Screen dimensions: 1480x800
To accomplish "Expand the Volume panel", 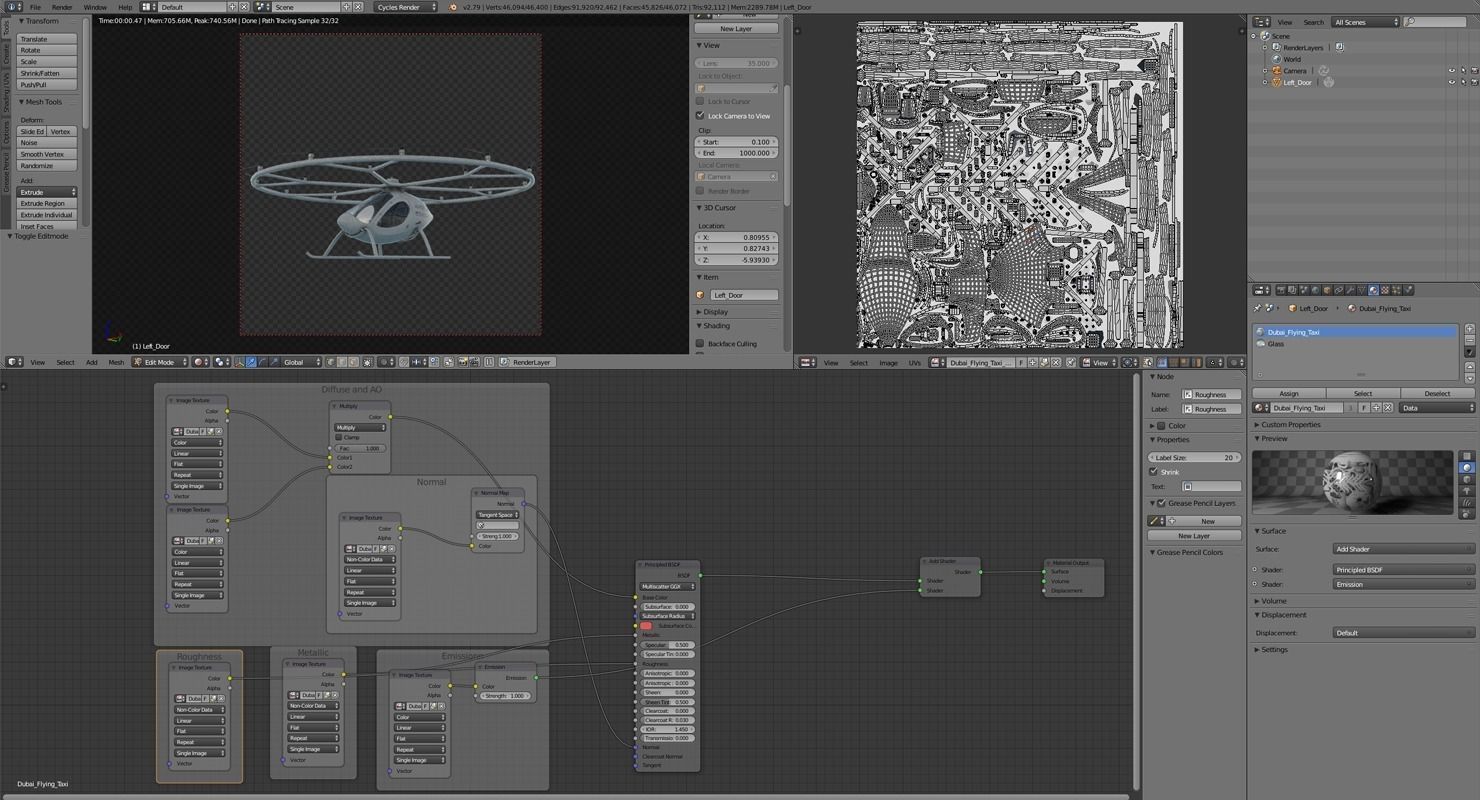I will coord(1272,601).
